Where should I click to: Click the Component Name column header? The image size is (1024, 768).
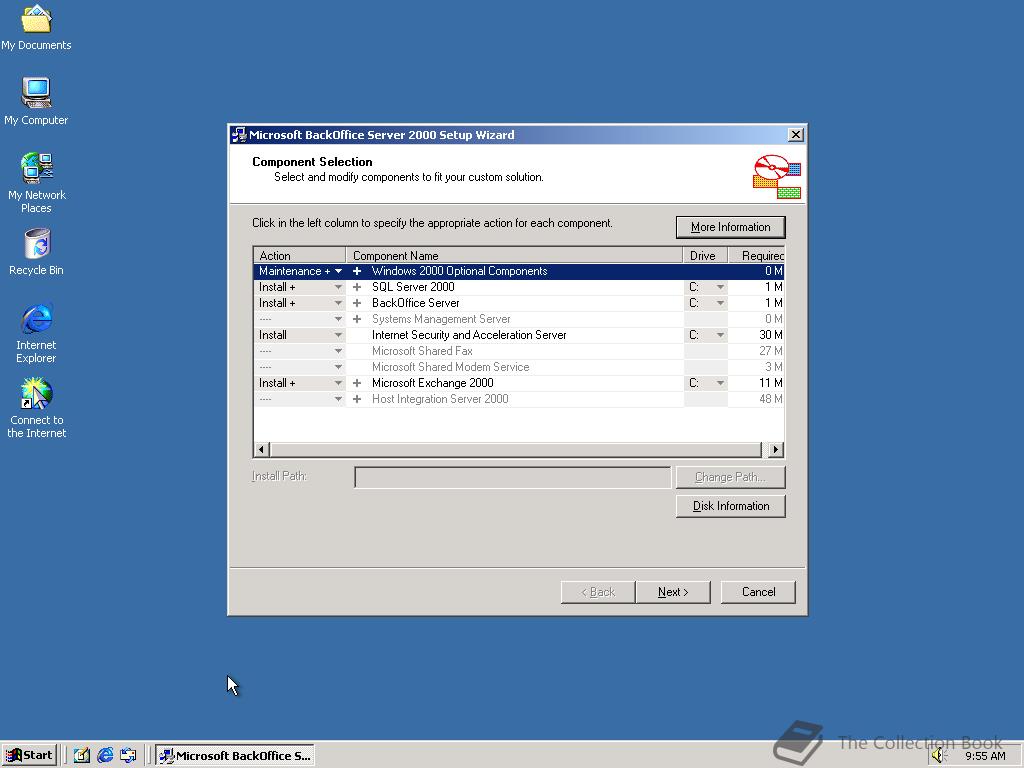tap(515, 255)
